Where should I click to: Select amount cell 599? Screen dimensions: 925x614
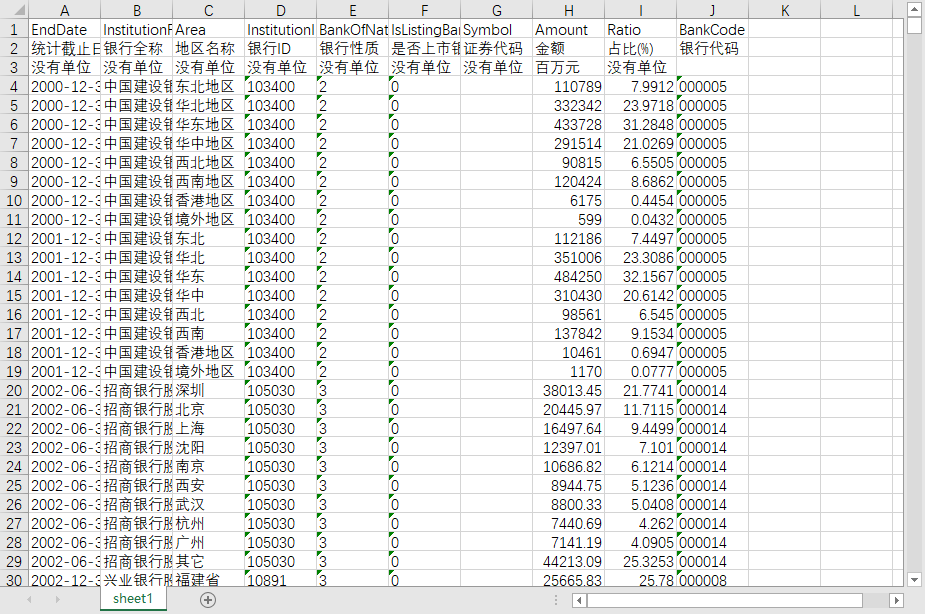click(569, 219)
